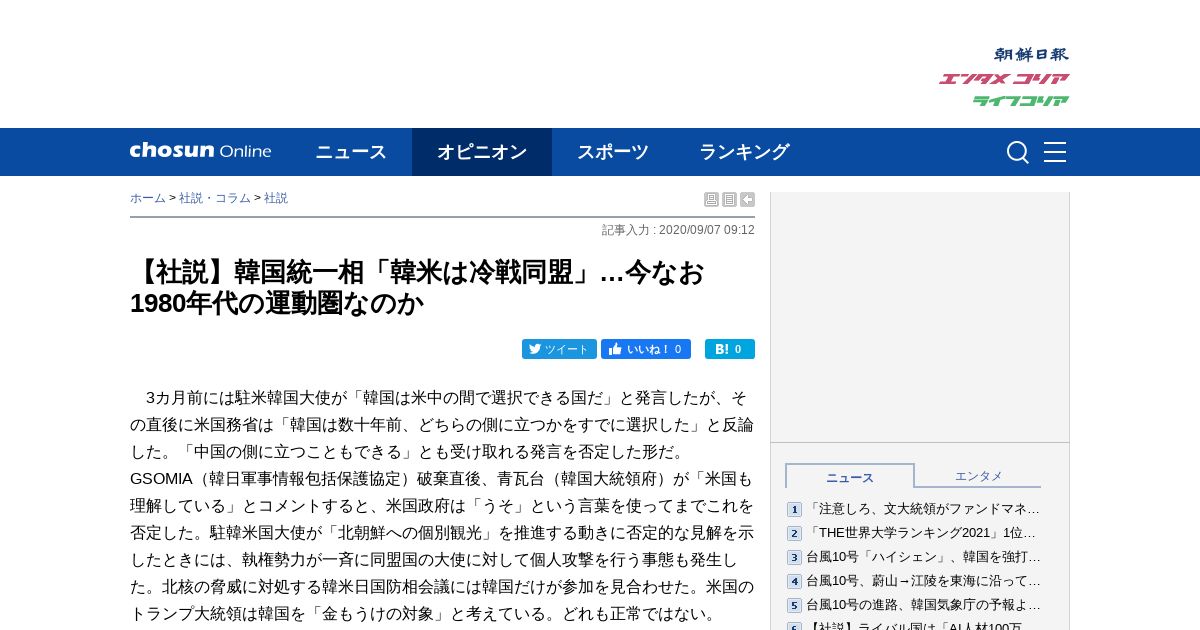Click the chosun Online logo
Screen dimensions: 1200x630
point(200,151)
